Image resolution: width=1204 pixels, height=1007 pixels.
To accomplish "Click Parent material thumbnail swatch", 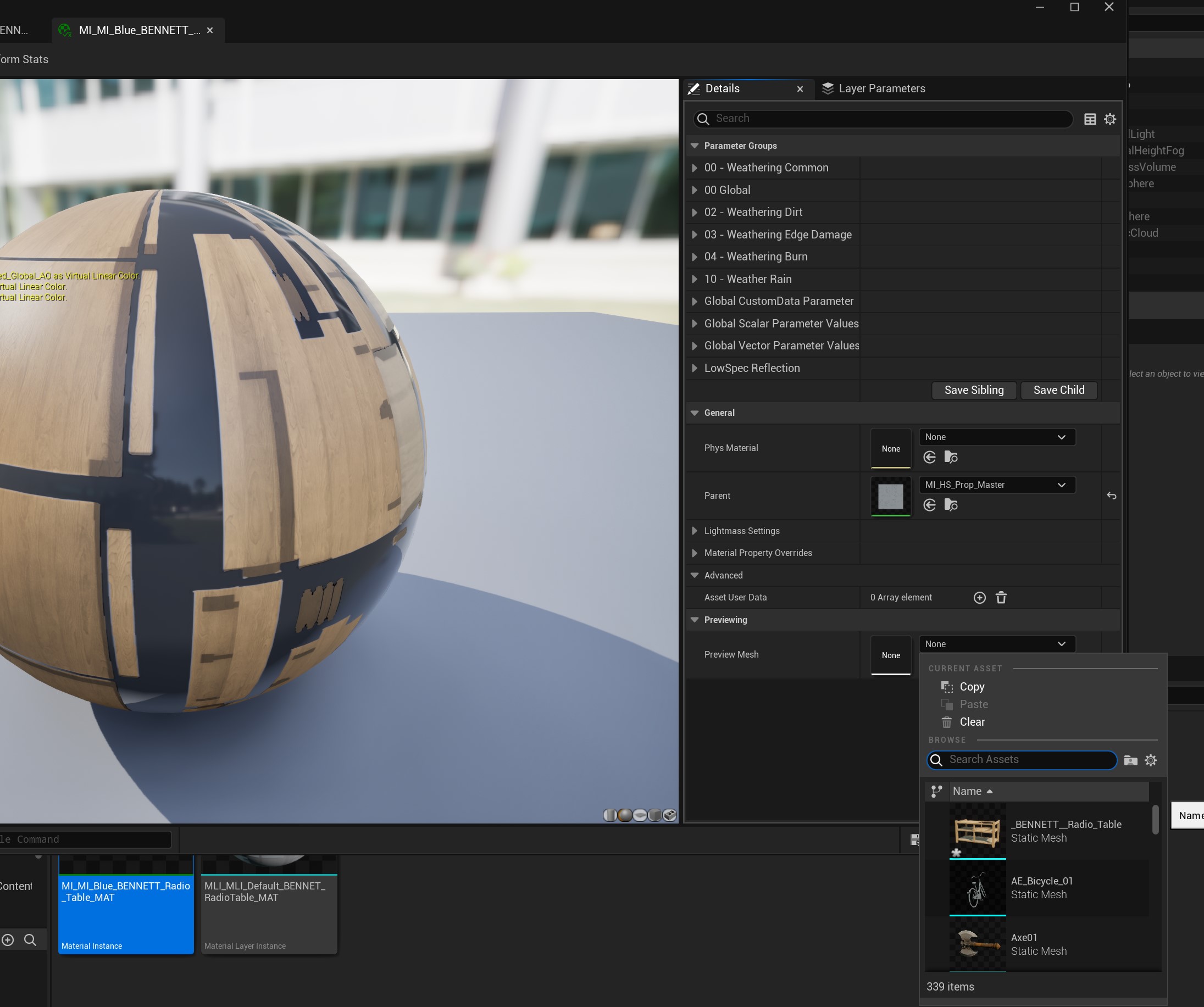I will [890, 496].
